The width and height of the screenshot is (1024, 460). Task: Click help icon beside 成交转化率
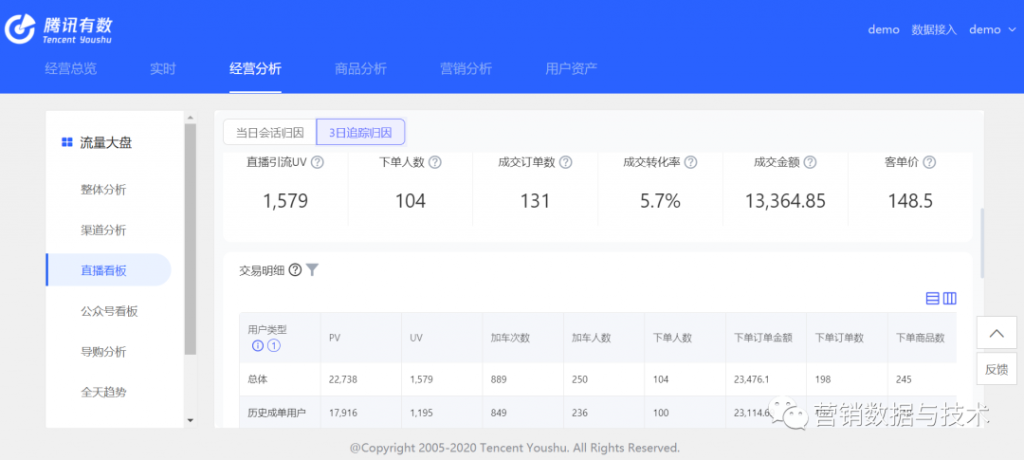coord(690,162)
